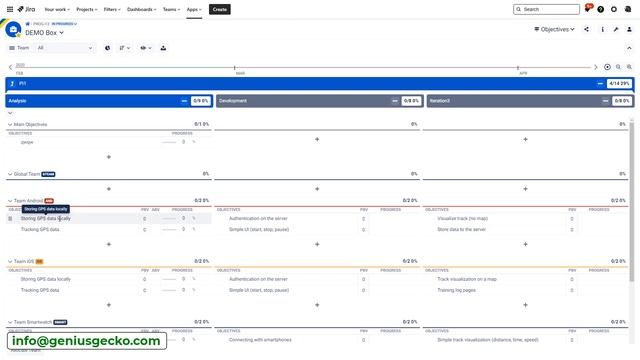Collapse the Team Smartwatch section

10,322
